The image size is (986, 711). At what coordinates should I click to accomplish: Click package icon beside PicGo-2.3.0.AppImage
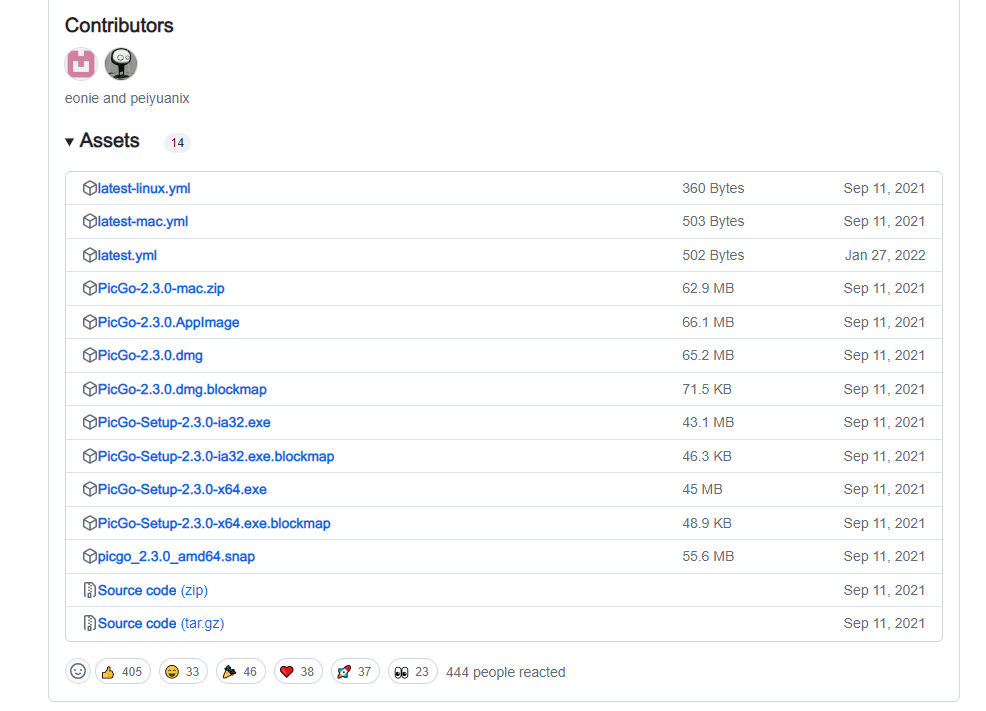(89, 322)
